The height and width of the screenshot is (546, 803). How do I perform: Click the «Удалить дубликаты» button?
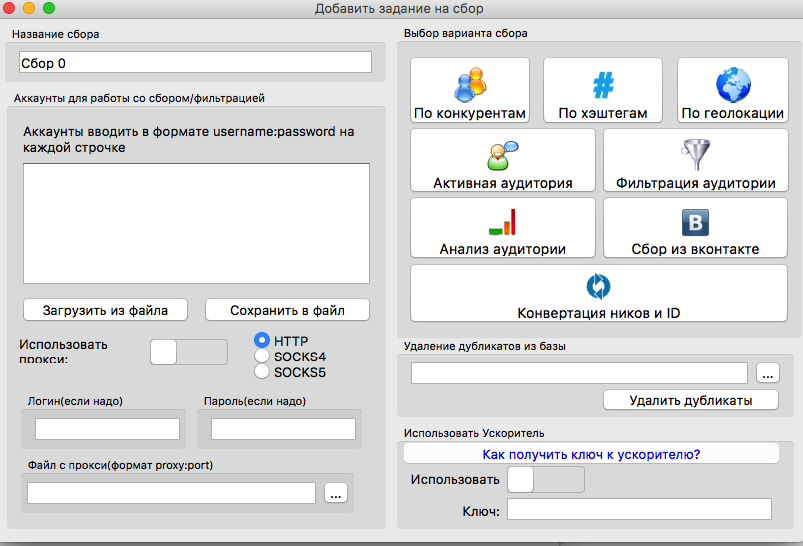click(690, 400)
